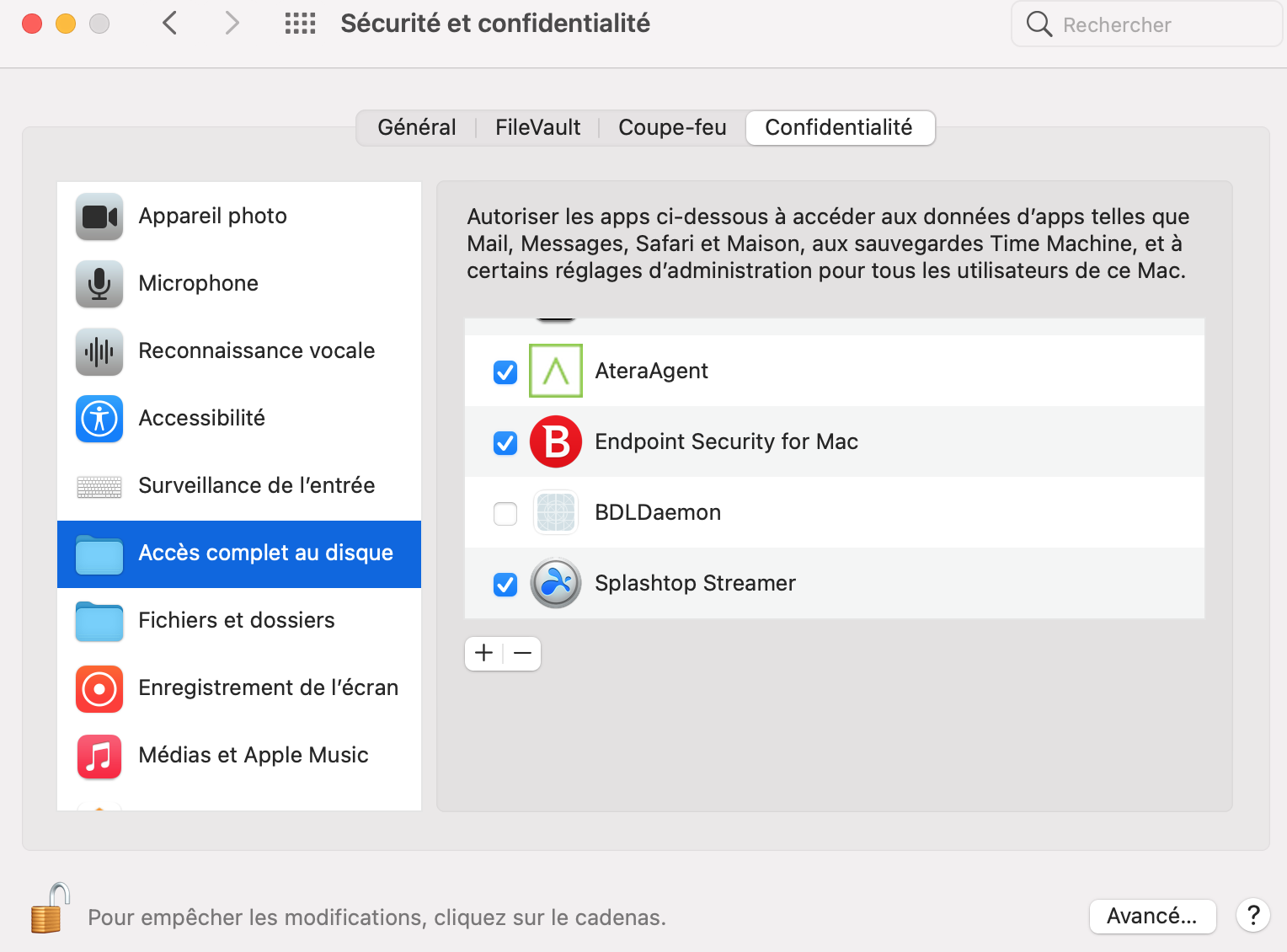1287x952 pixels.
Task: Choose Enregistrement de l'écran icon
Action: click(x=99, y=688)
